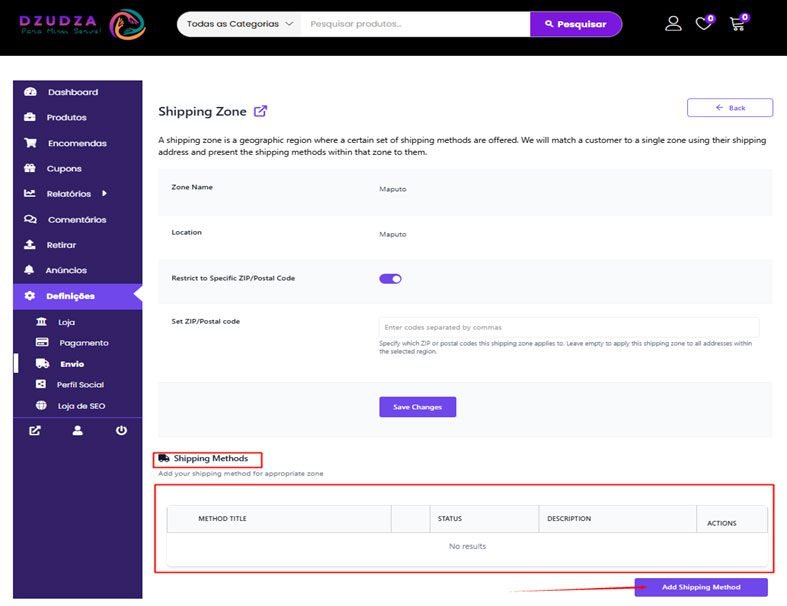Click the Pesquisar search button

(576, 24)
